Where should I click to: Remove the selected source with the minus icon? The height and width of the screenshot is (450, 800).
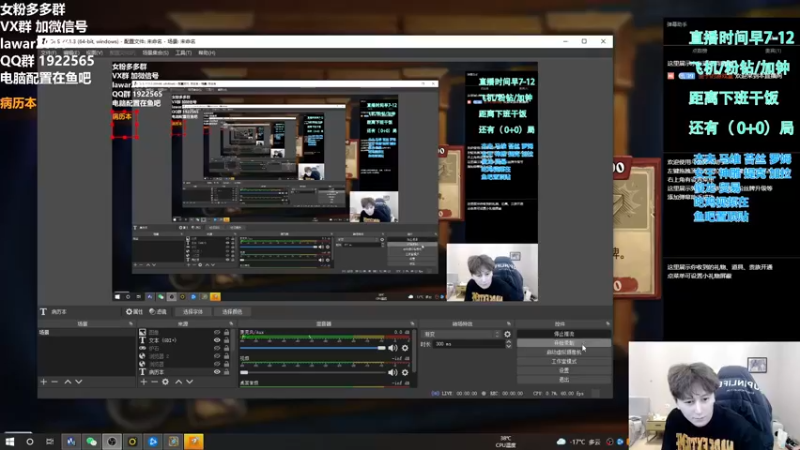[154, 382]
